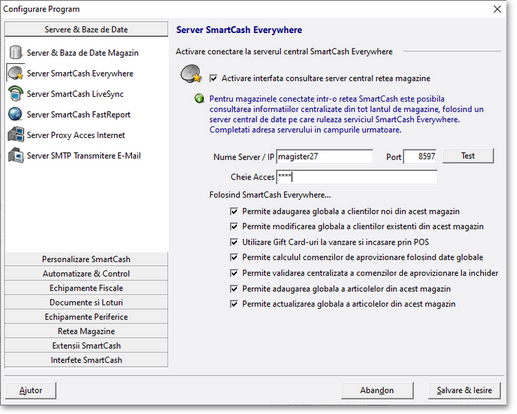Expand the Echipamente Fiscale section
The height and width of the screenshot is (414, 517).
coord(86,288)
